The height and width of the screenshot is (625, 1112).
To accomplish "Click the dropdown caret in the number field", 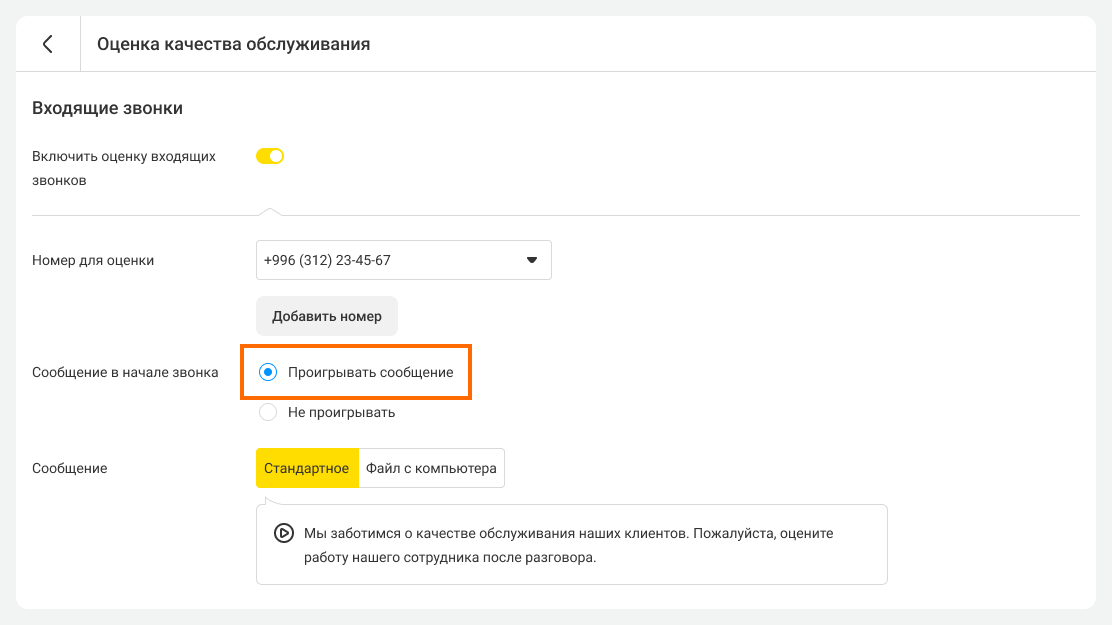I will point(531,260).
